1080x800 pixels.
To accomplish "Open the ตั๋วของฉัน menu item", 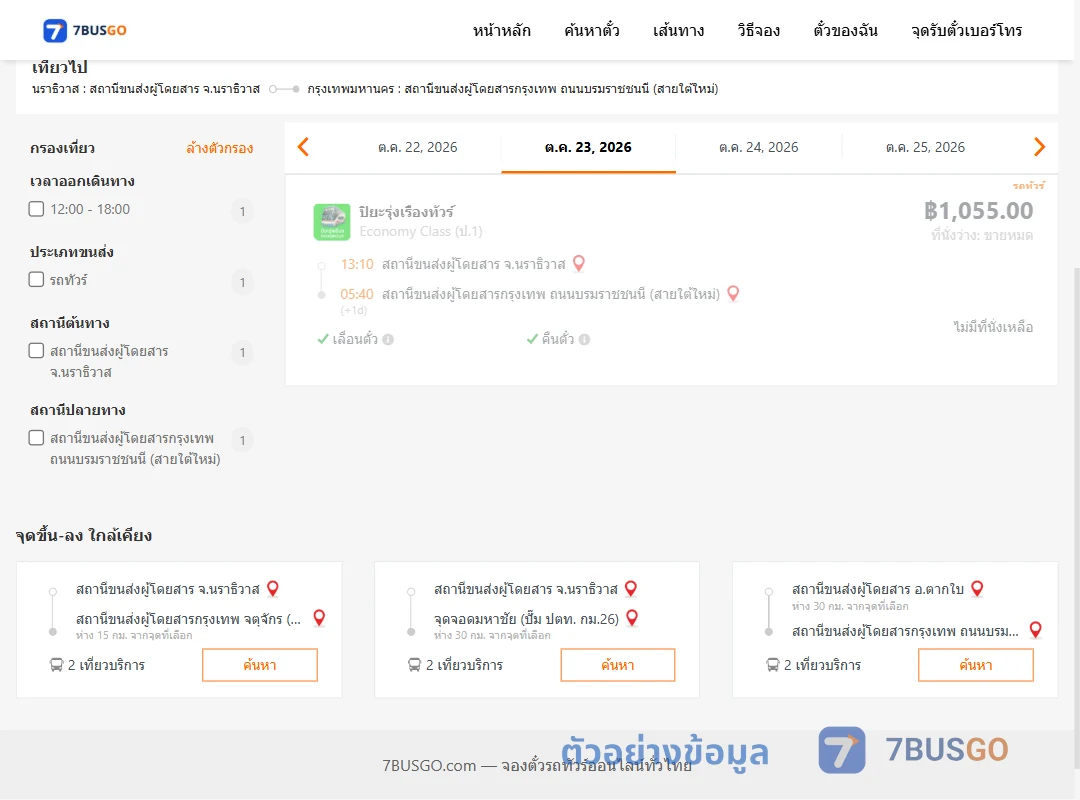I will coord(845,30).
